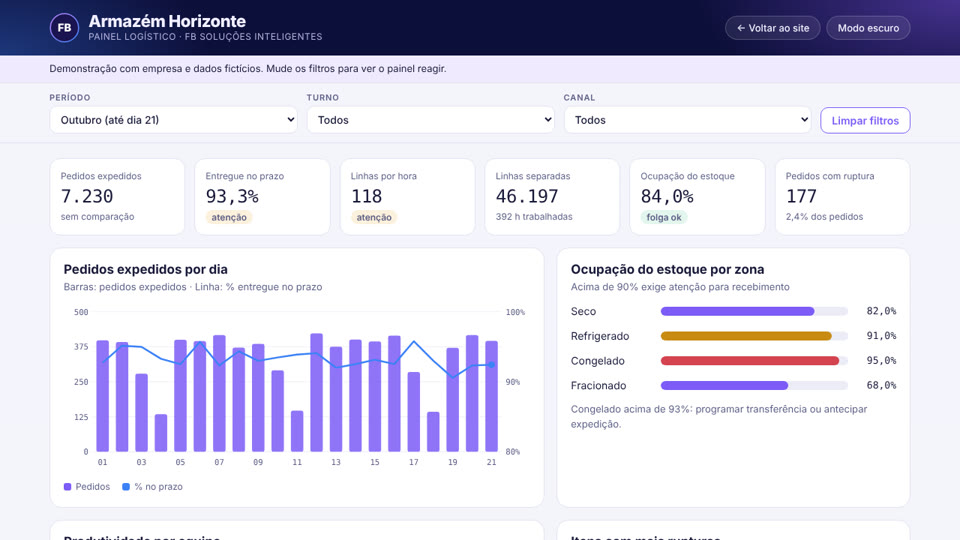Click the FB round logo icon

pos(64,28)
